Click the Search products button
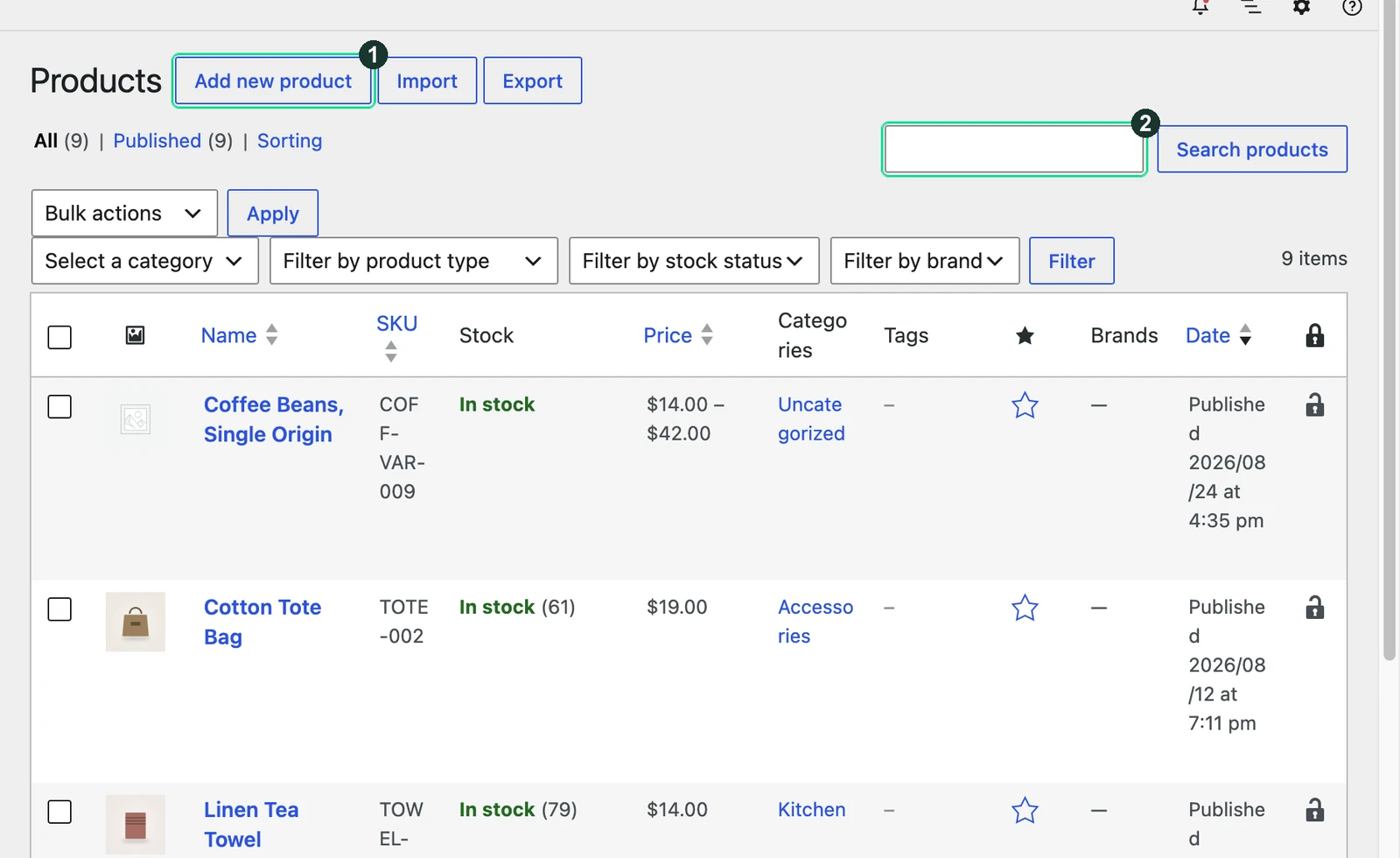Viewport: 1400px width, 858px height. click(x=1252, y=150)
